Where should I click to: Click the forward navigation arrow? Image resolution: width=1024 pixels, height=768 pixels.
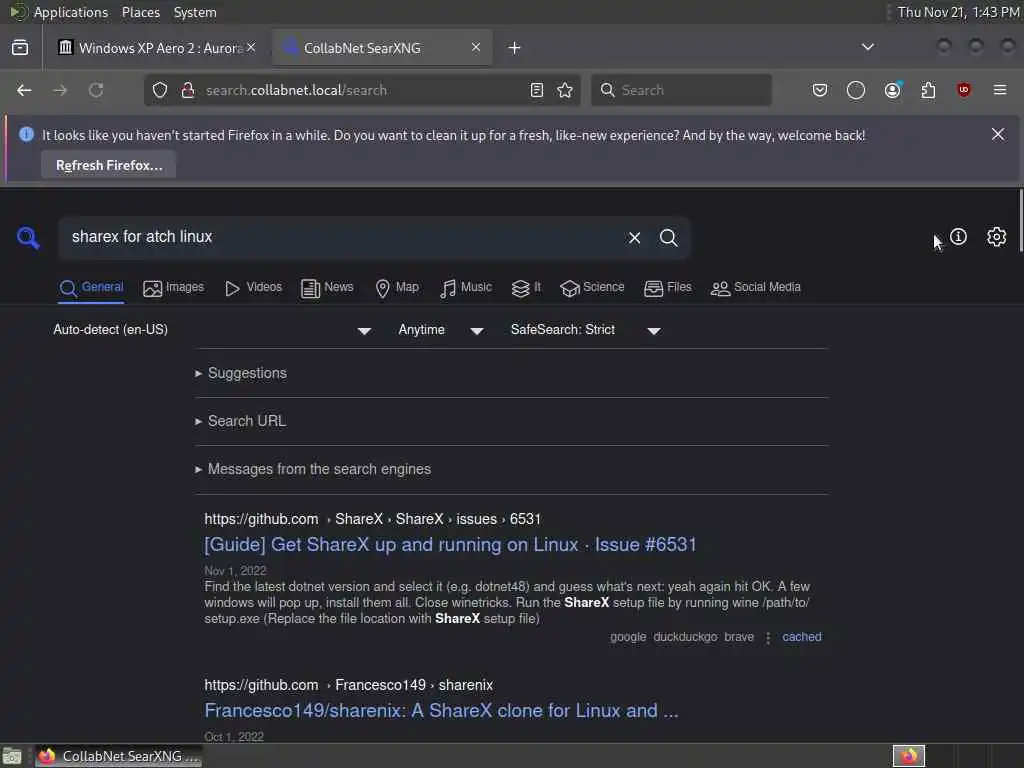(x=60, y=90)
